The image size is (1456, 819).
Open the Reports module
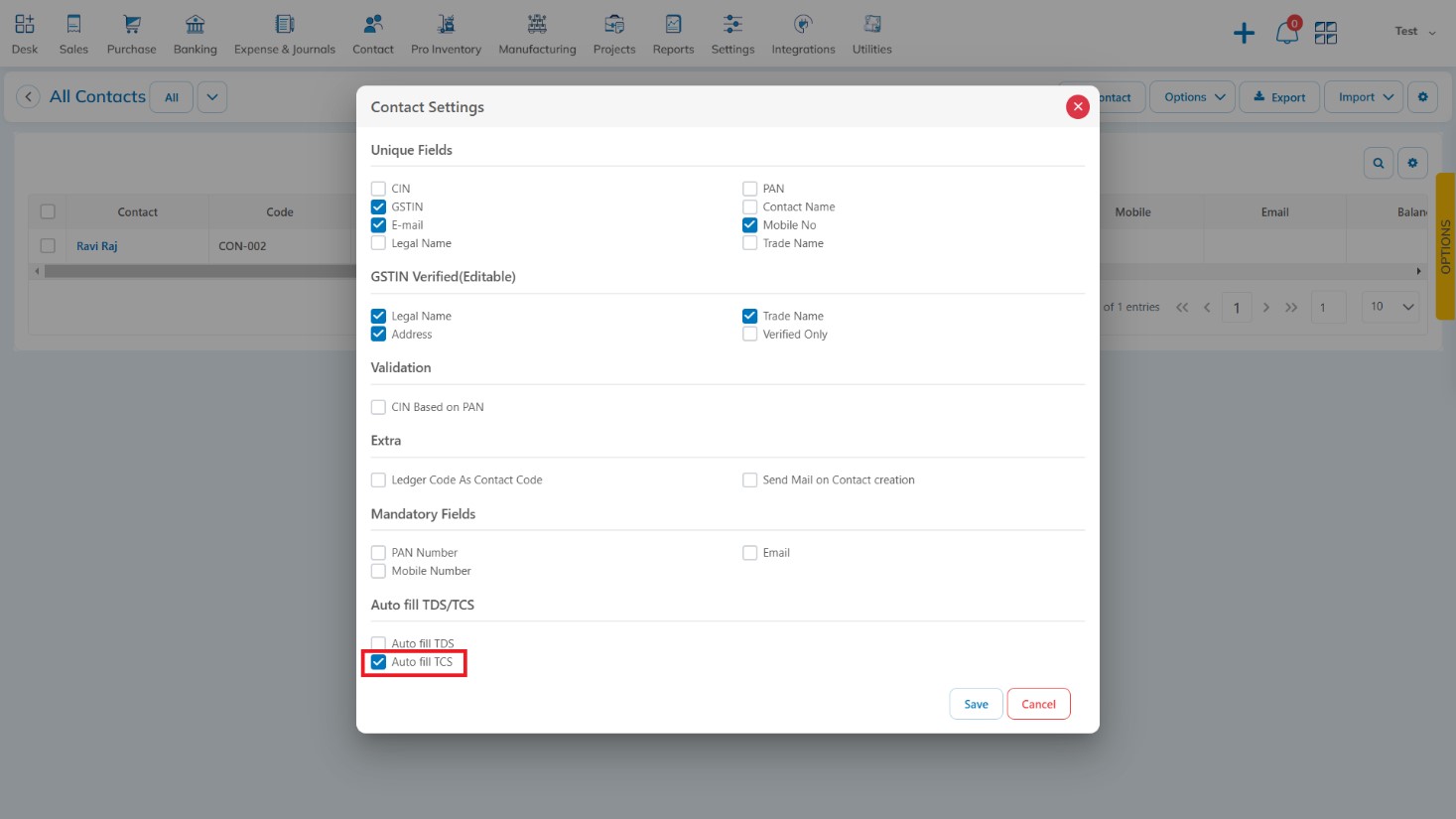coord(673,34)
